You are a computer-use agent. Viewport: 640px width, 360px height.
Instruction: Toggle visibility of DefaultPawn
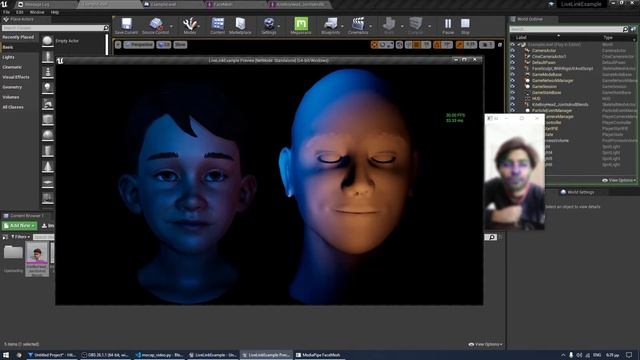[x=513, y=62]
